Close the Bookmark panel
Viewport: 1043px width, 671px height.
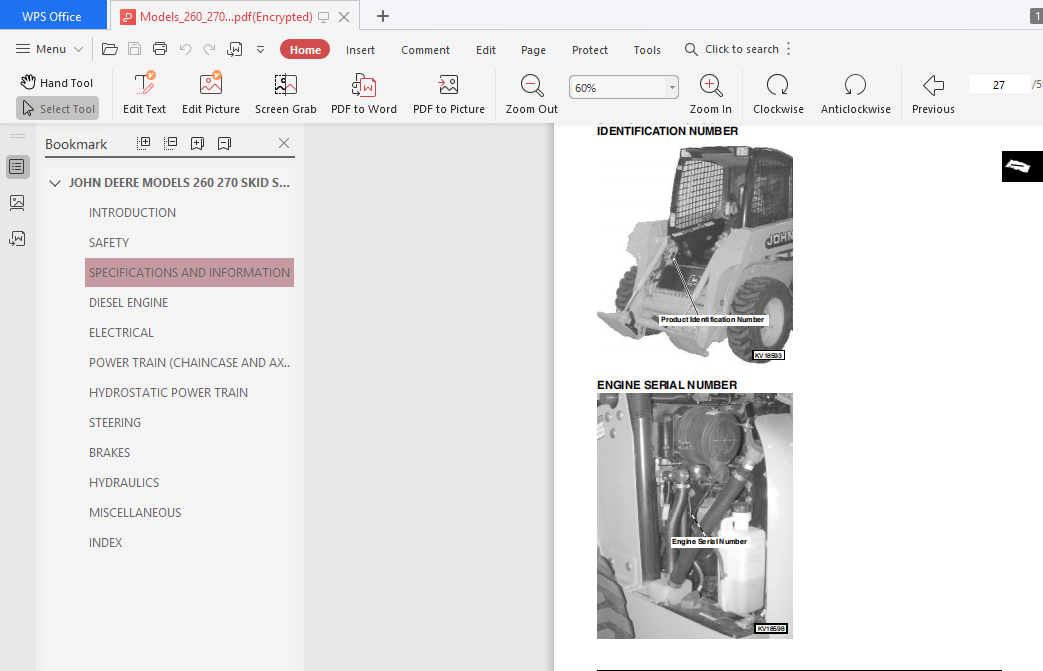(284, 143)
